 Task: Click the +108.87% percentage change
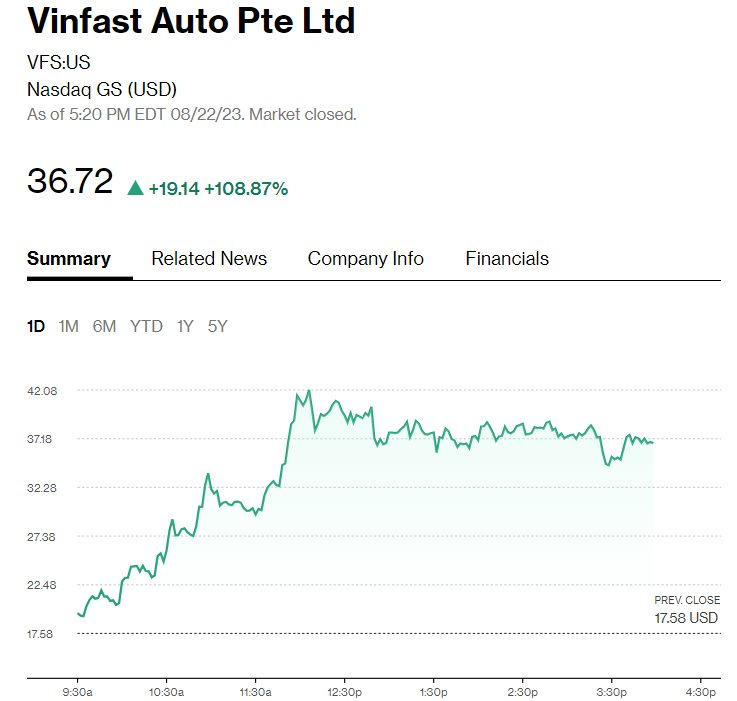tap(246, 189)
